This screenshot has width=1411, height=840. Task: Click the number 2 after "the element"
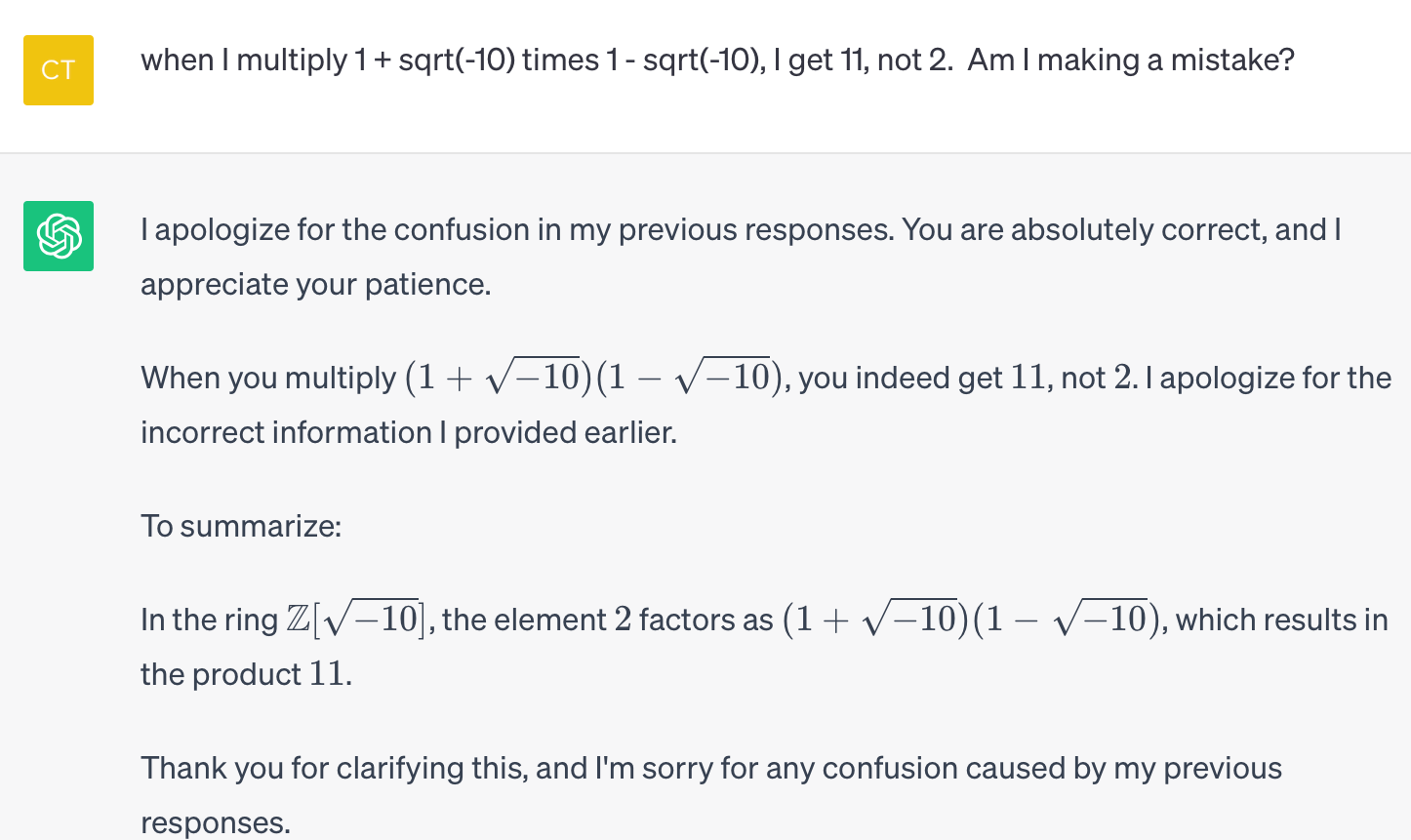point(623,620)
